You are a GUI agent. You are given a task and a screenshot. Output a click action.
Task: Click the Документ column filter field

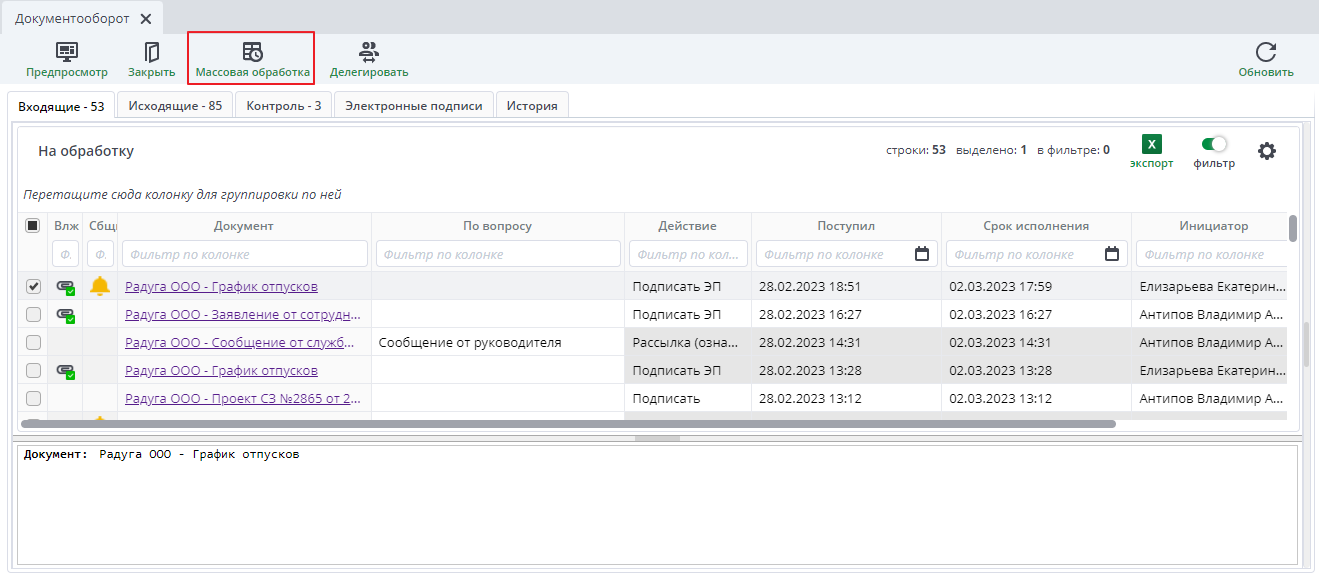[244, 254]
